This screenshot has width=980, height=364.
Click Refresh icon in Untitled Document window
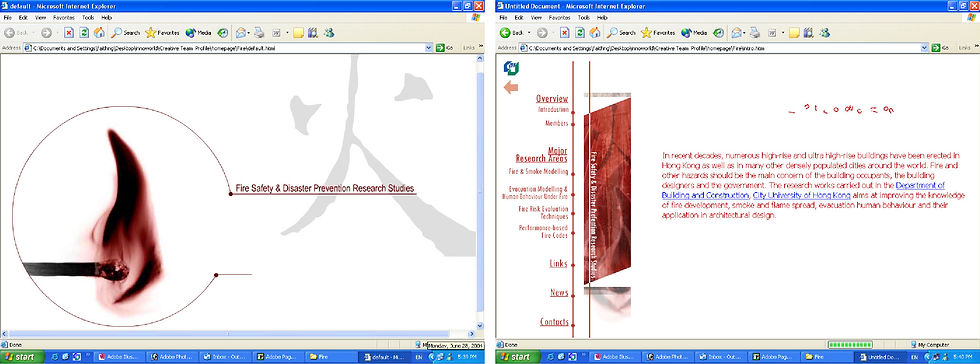(x=580, y=33)
